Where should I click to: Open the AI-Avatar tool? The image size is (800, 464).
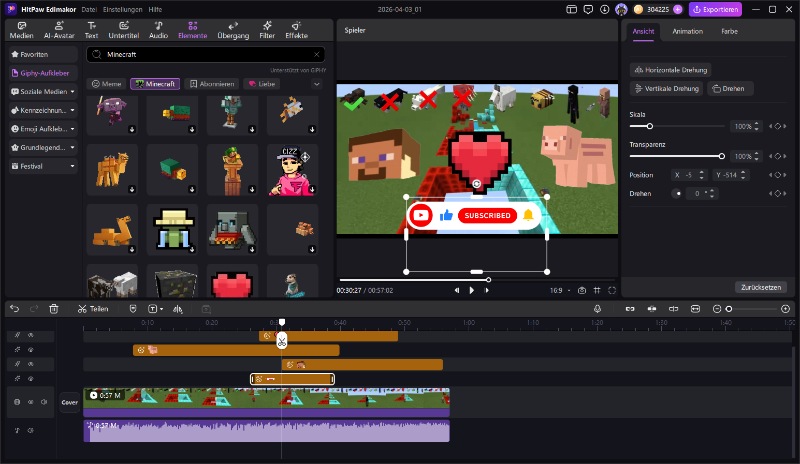tap(59, 30)
